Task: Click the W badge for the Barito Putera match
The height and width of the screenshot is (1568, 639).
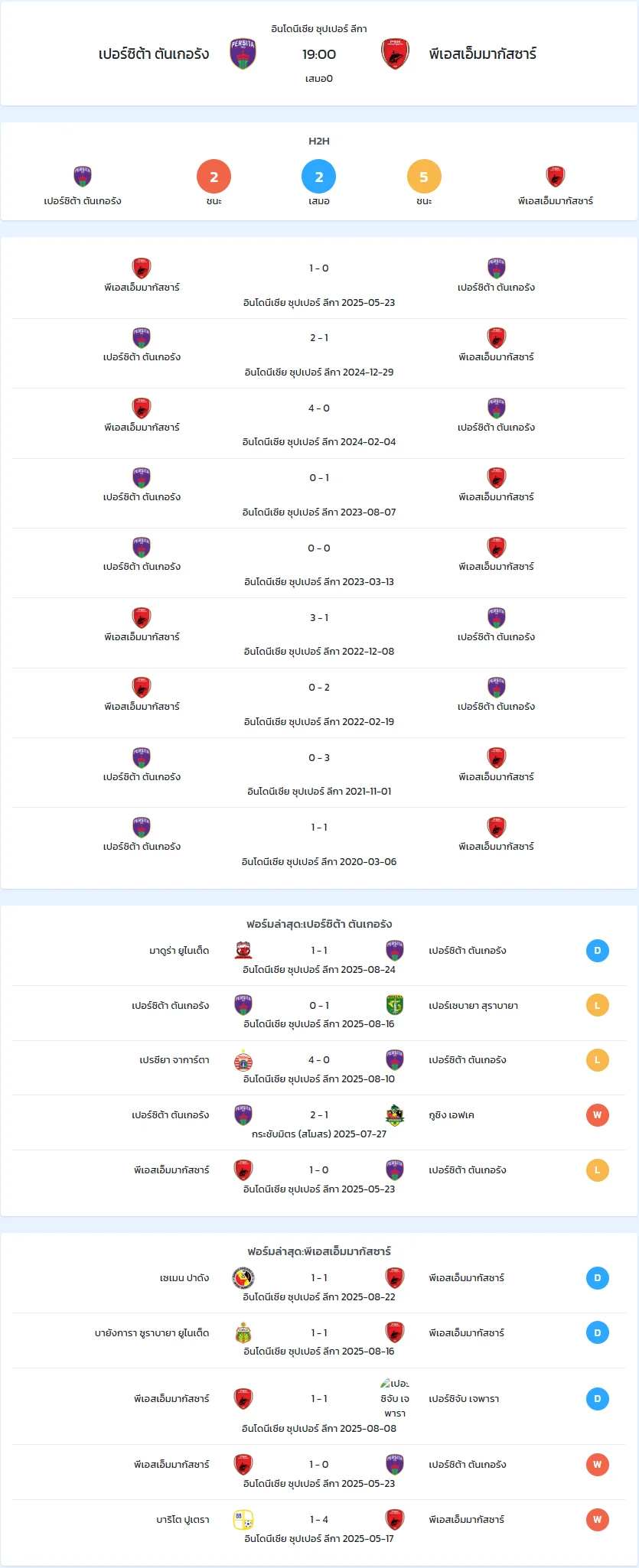Action: click(598, 1520)
